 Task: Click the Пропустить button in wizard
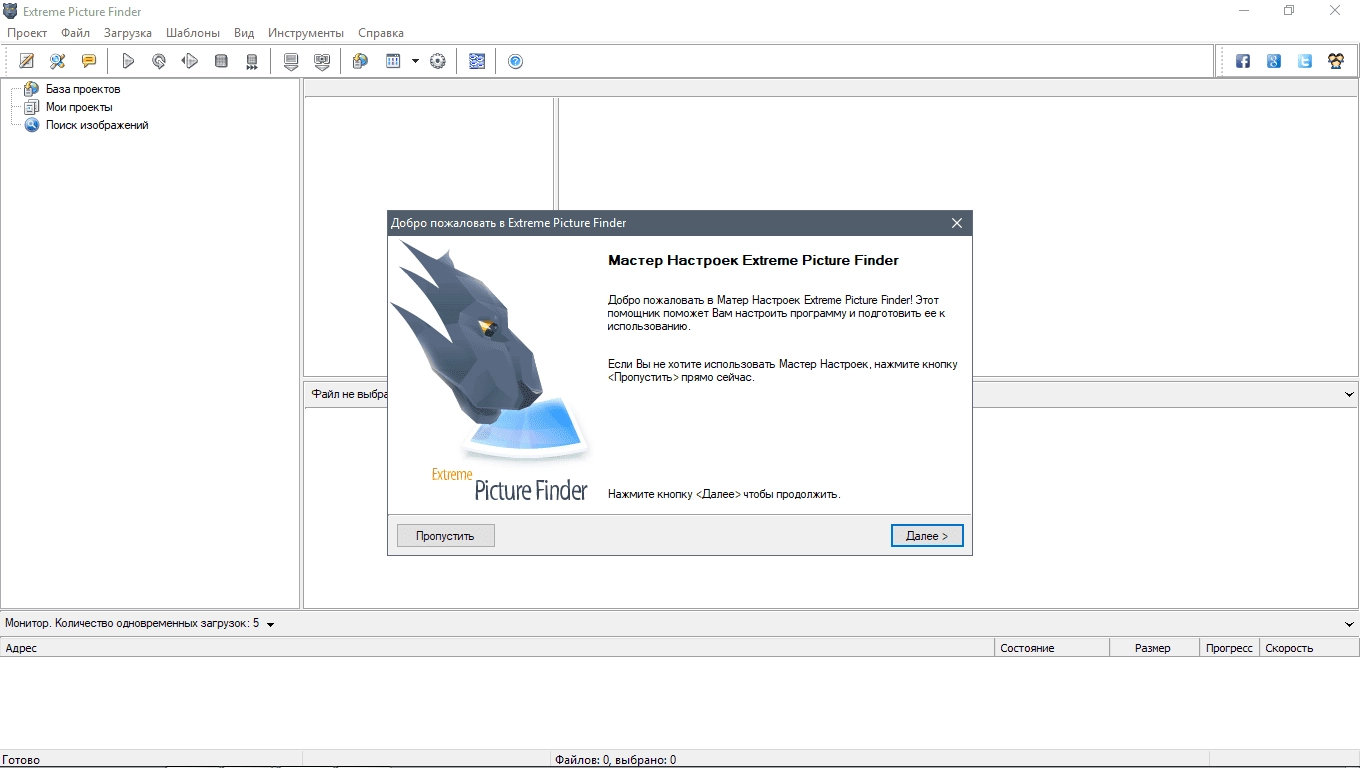[x=445, y=536]
